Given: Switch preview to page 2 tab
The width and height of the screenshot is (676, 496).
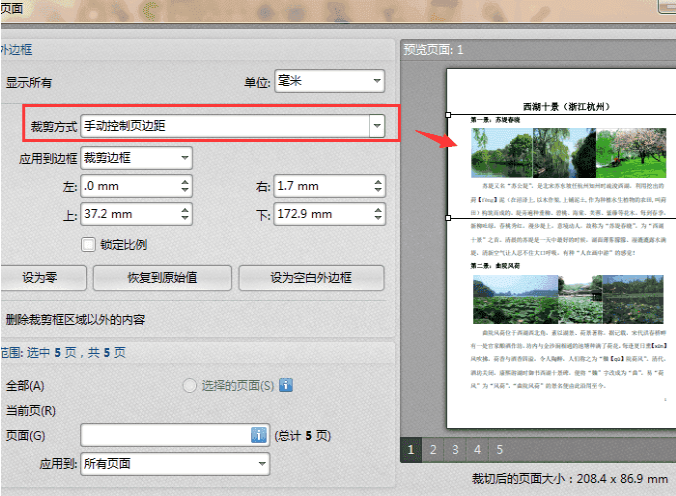Looking at the screenshot, I should (433, 450).
